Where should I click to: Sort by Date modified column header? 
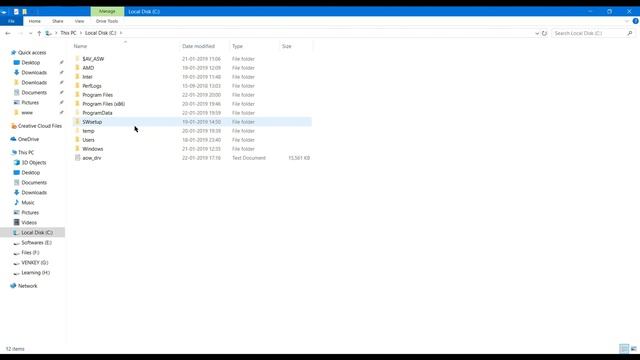[x=198, y=46]
